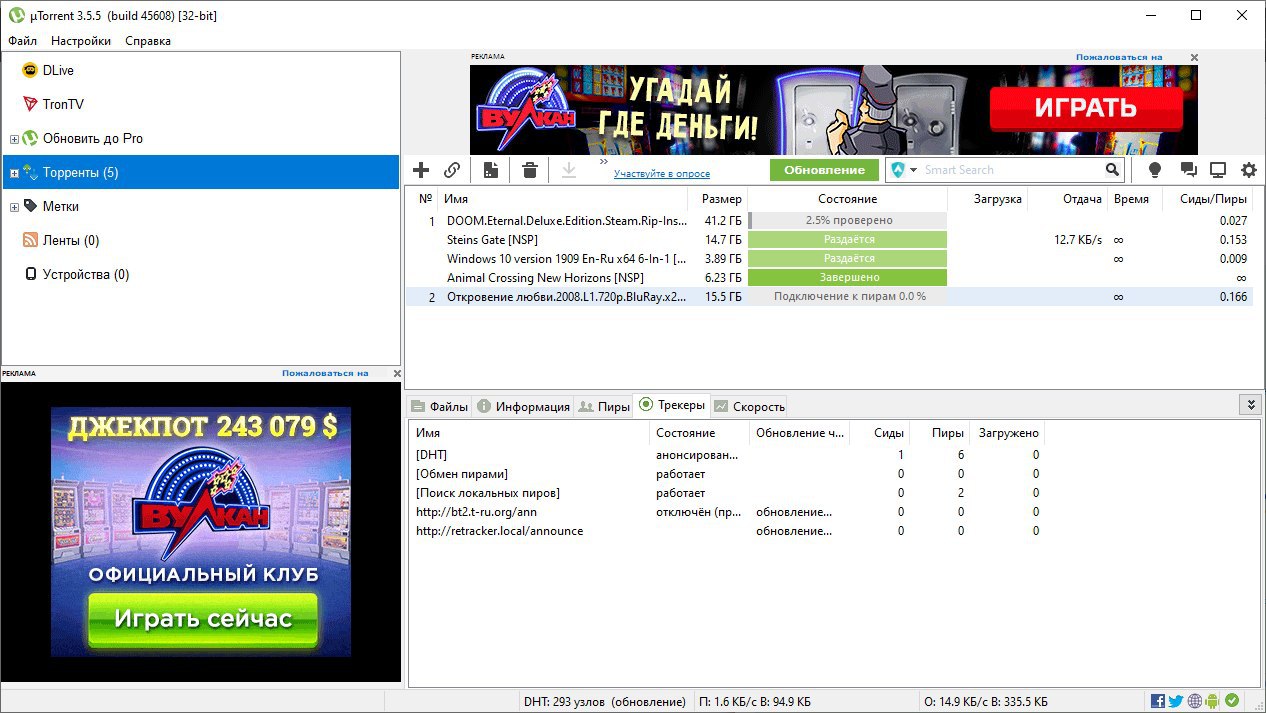
Task: Sort torrents by Сиды/Пиры column header
Action: coord(1206,199)
